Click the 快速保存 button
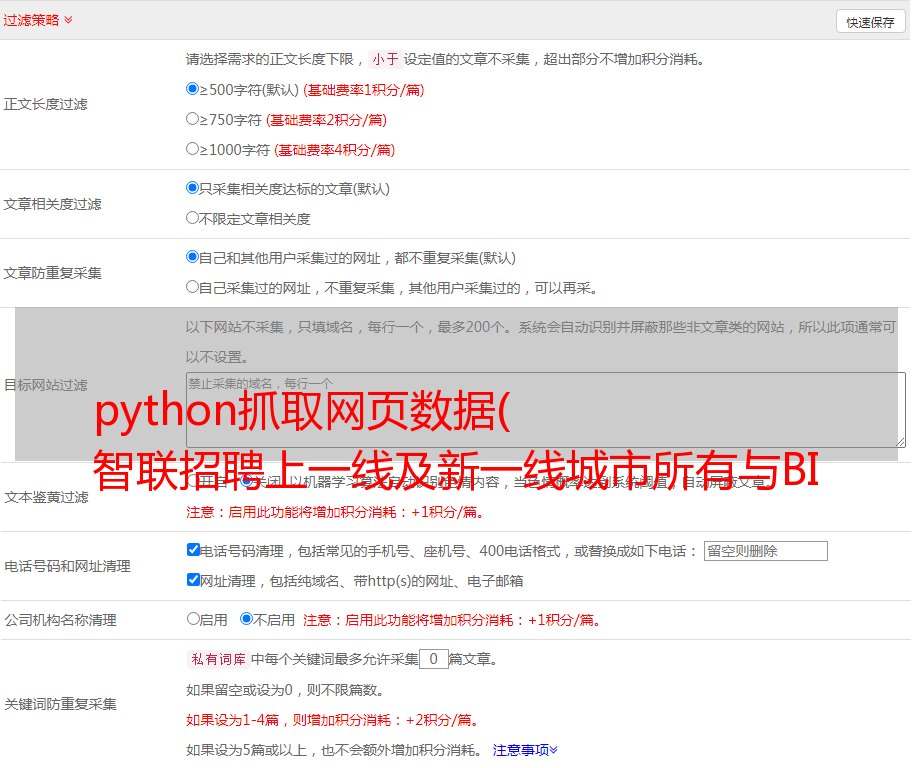Image resolution: width=912 pixels, height=768 pixels. 870,22
